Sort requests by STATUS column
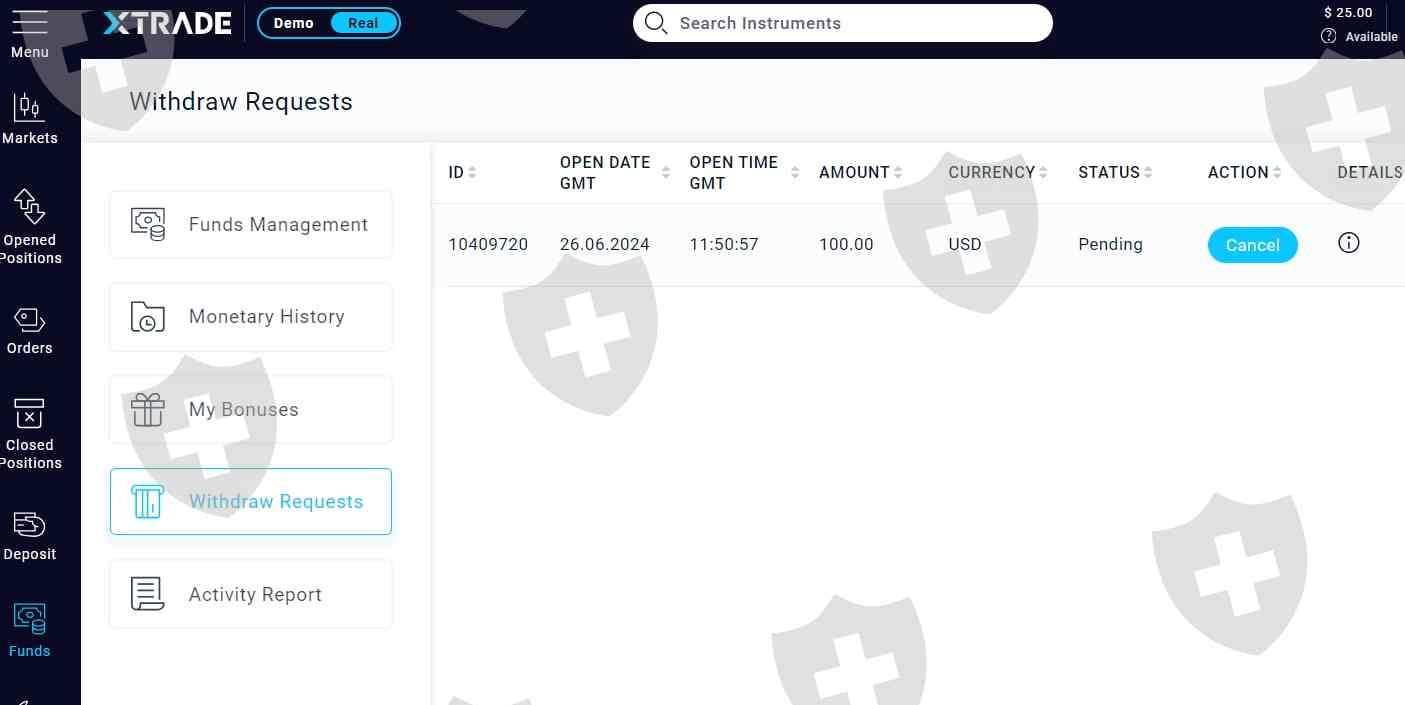Viewport: 1405px width, 705px height. coord(1148,172)
